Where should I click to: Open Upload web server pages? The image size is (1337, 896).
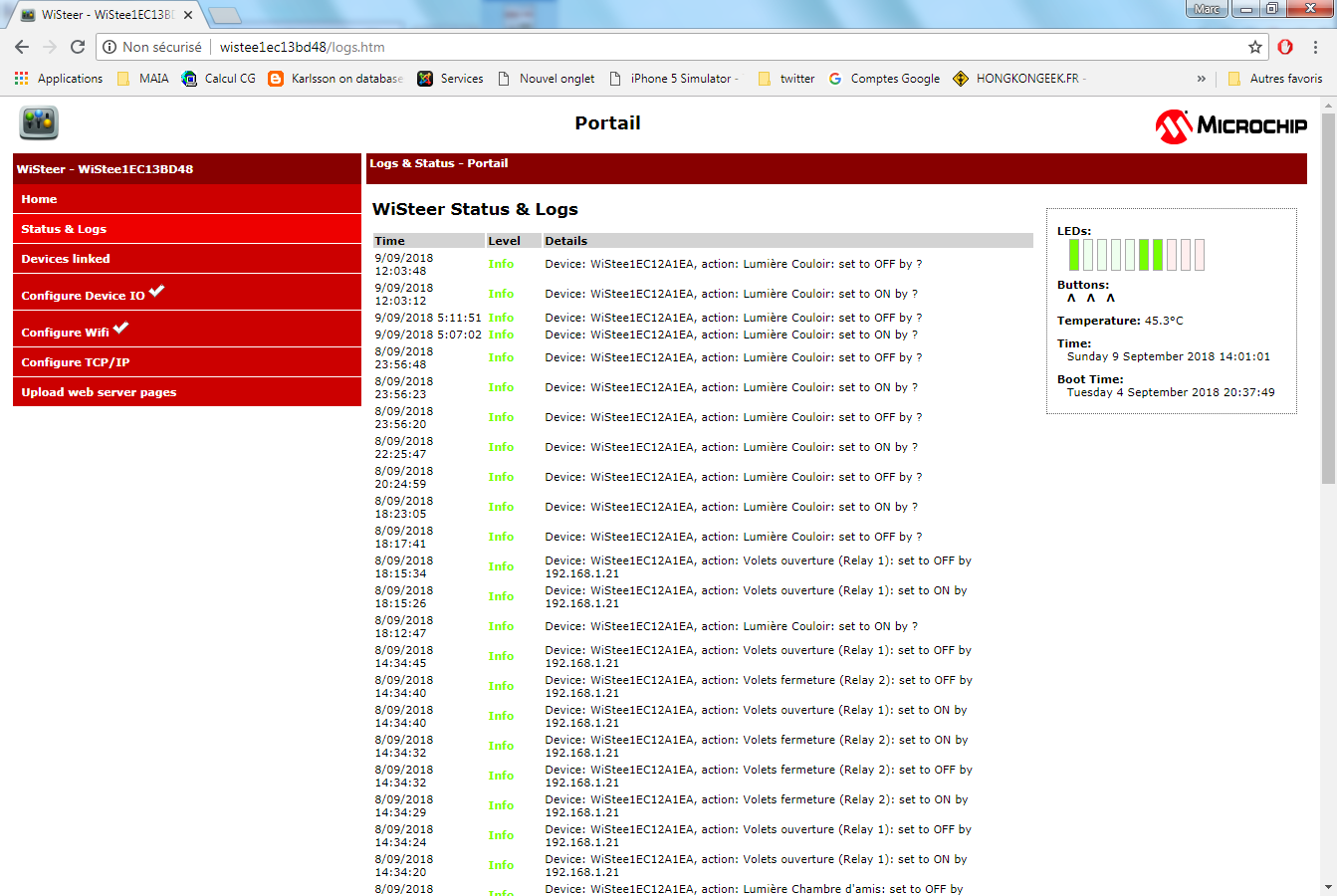point(99,392)
